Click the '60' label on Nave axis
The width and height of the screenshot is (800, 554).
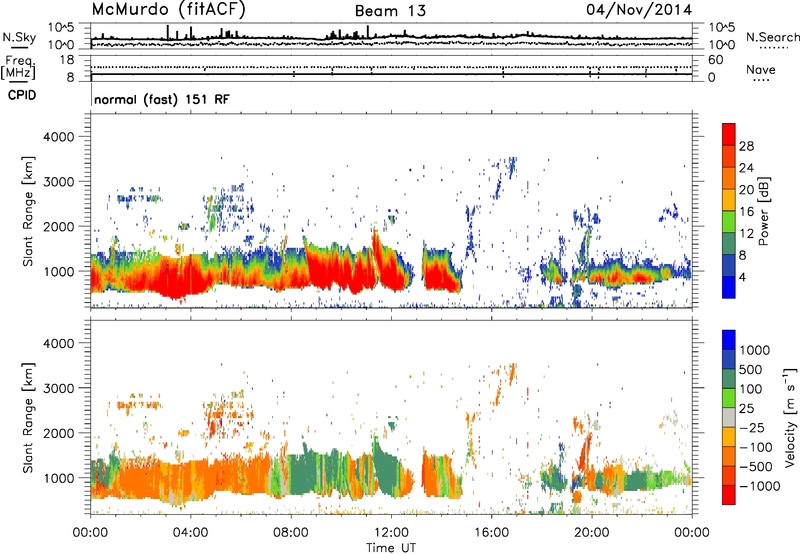(x=715, y=60)
